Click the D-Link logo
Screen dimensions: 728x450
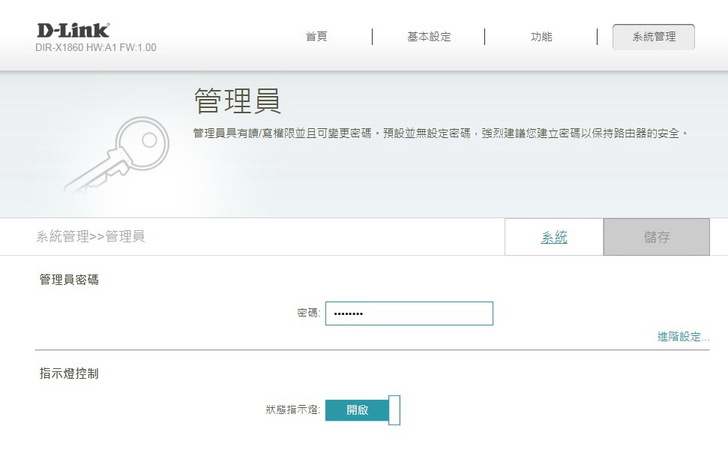73,31
